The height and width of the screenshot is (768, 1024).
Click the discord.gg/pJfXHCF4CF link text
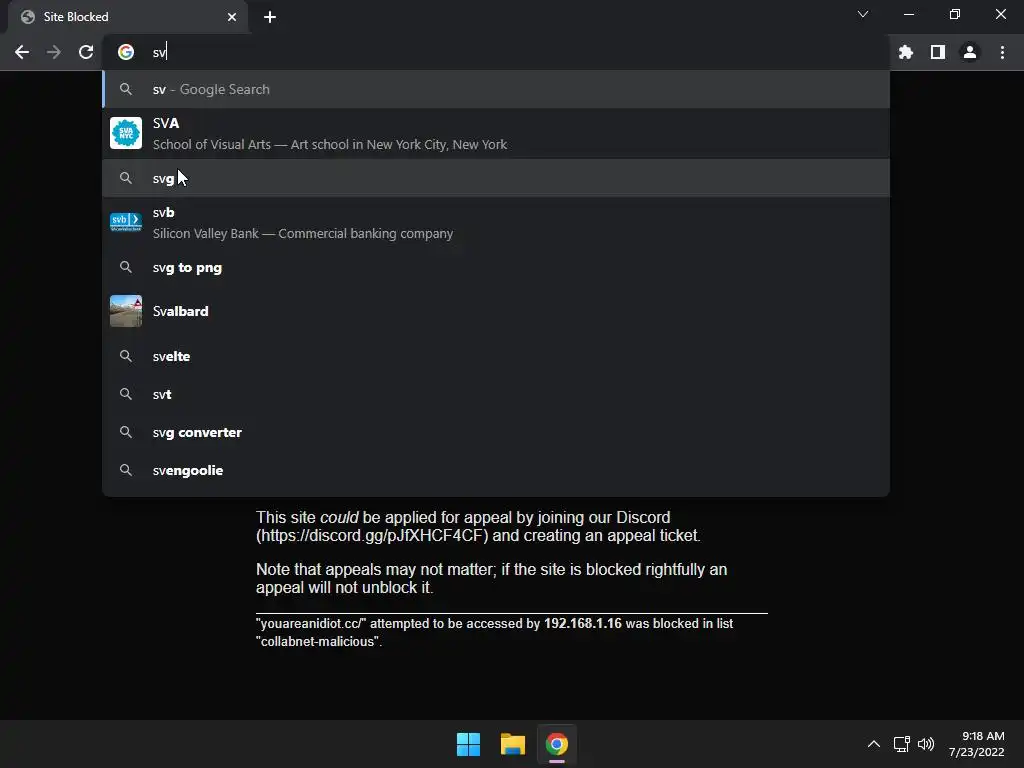[x=372, y=536]
